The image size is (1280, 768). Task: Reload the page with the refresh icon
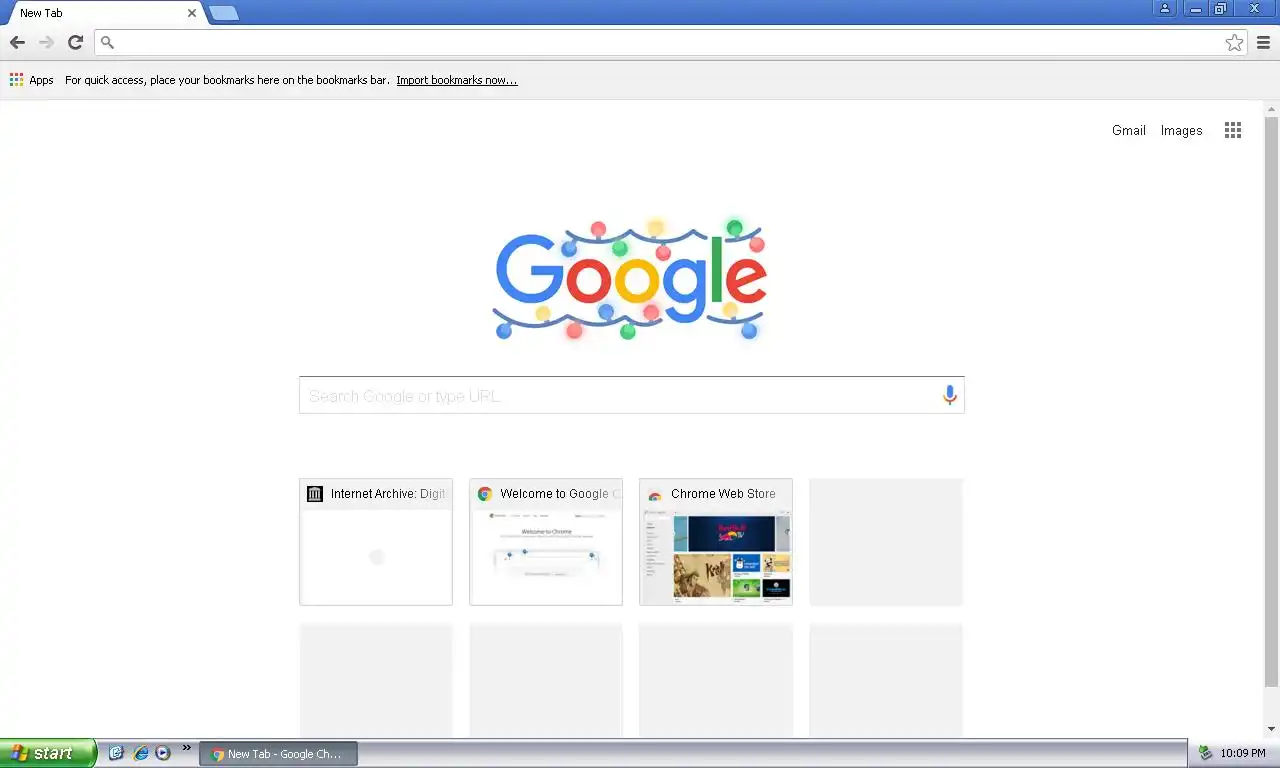click(75, 42)
